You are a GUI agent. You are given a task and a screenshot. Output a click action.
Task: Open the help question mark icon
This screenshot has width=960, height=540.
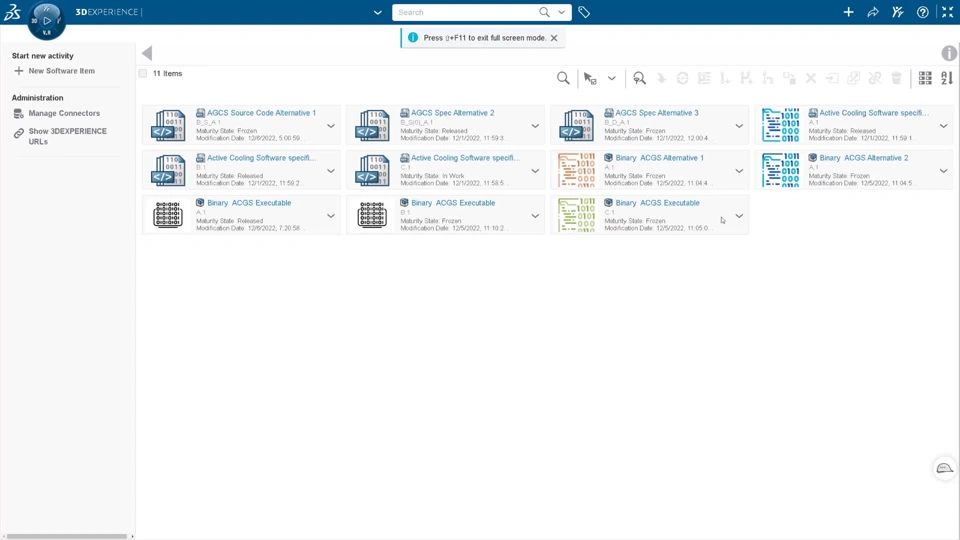[x=922, y=12]
